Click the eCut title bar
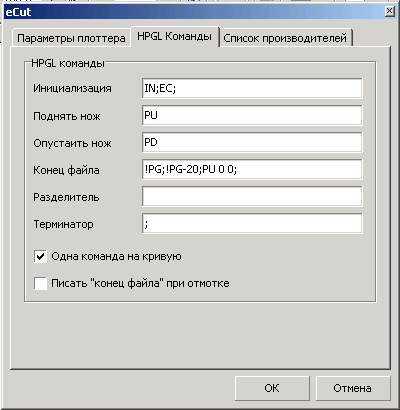Viewport: 400px width, 410px height. [193, 12]
